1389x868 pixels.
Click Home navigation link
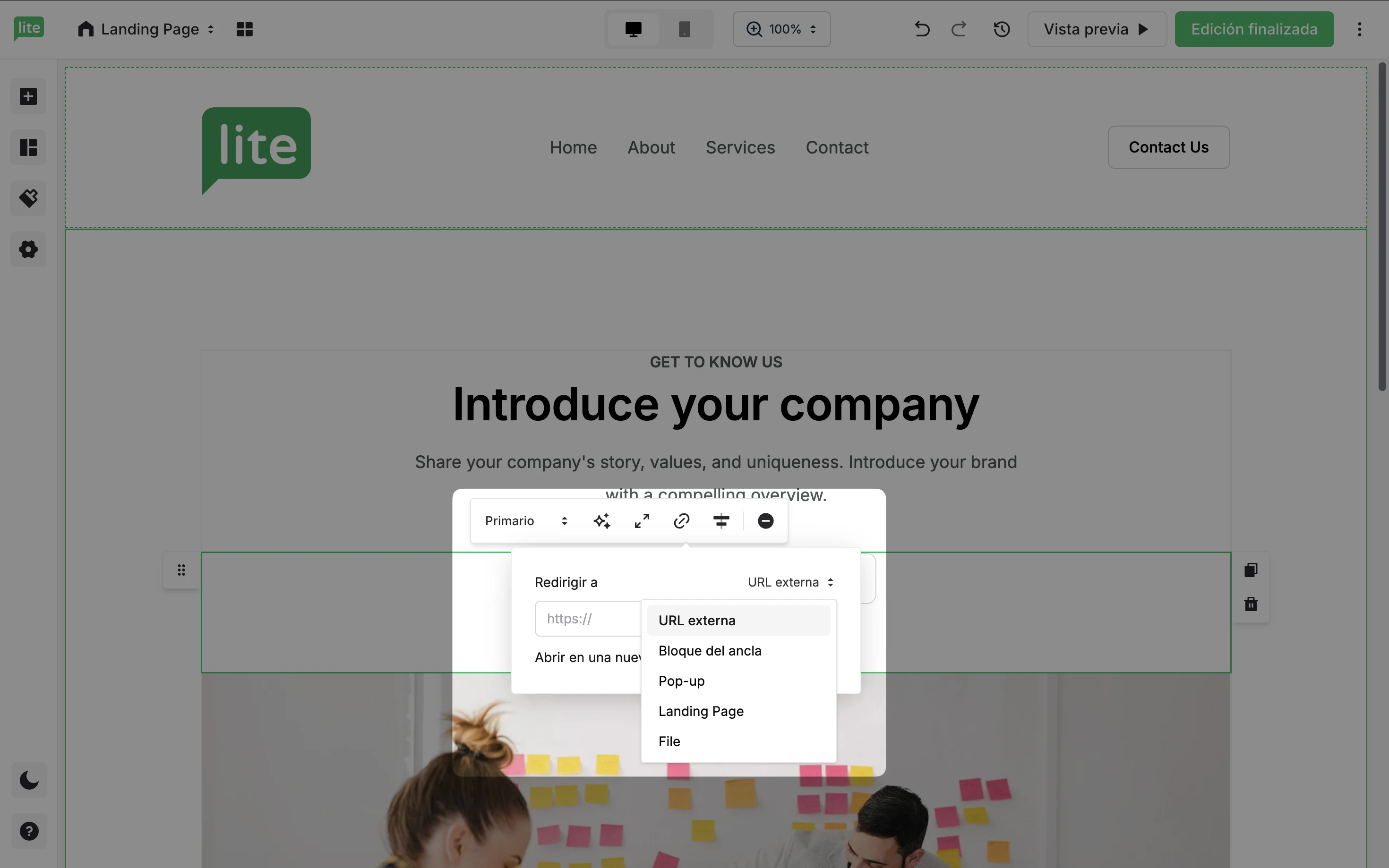[573, 147]
